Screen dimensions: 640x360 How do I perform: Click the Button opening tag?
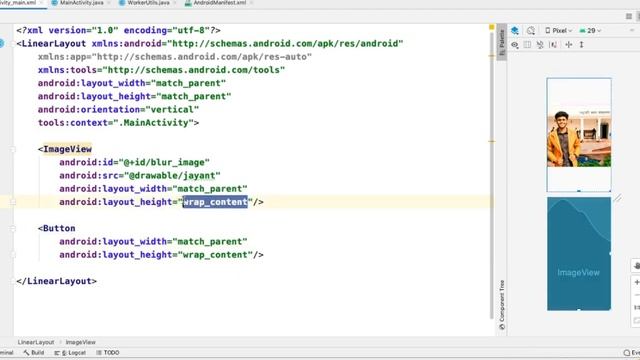click(x=57, y=228)
